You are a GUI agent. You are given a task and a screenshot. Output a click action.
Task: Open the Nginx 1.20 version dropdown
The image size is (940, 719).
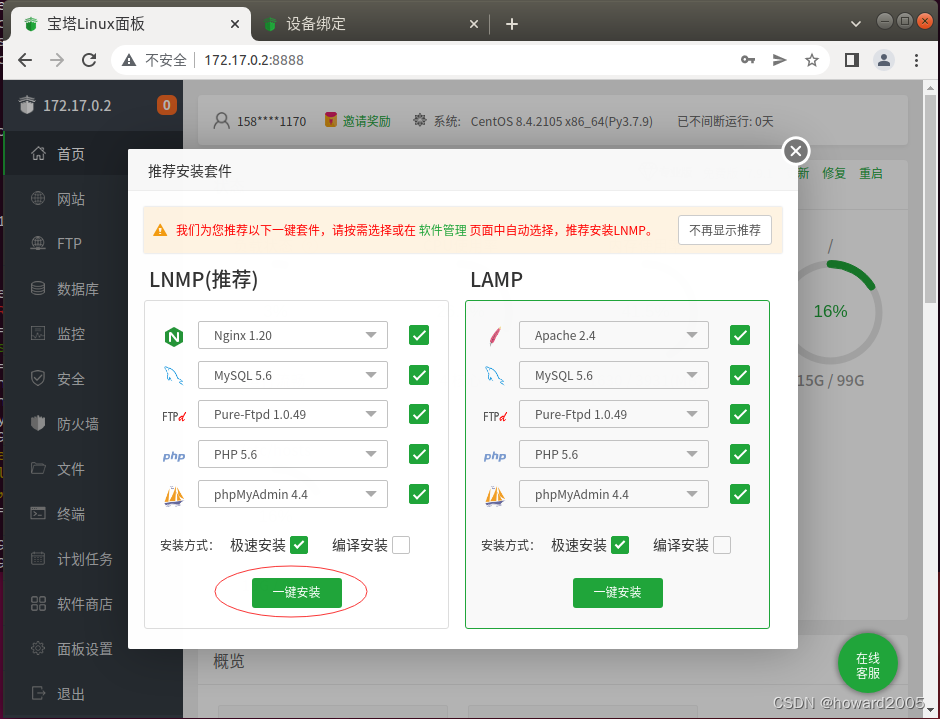click(293, 335)
